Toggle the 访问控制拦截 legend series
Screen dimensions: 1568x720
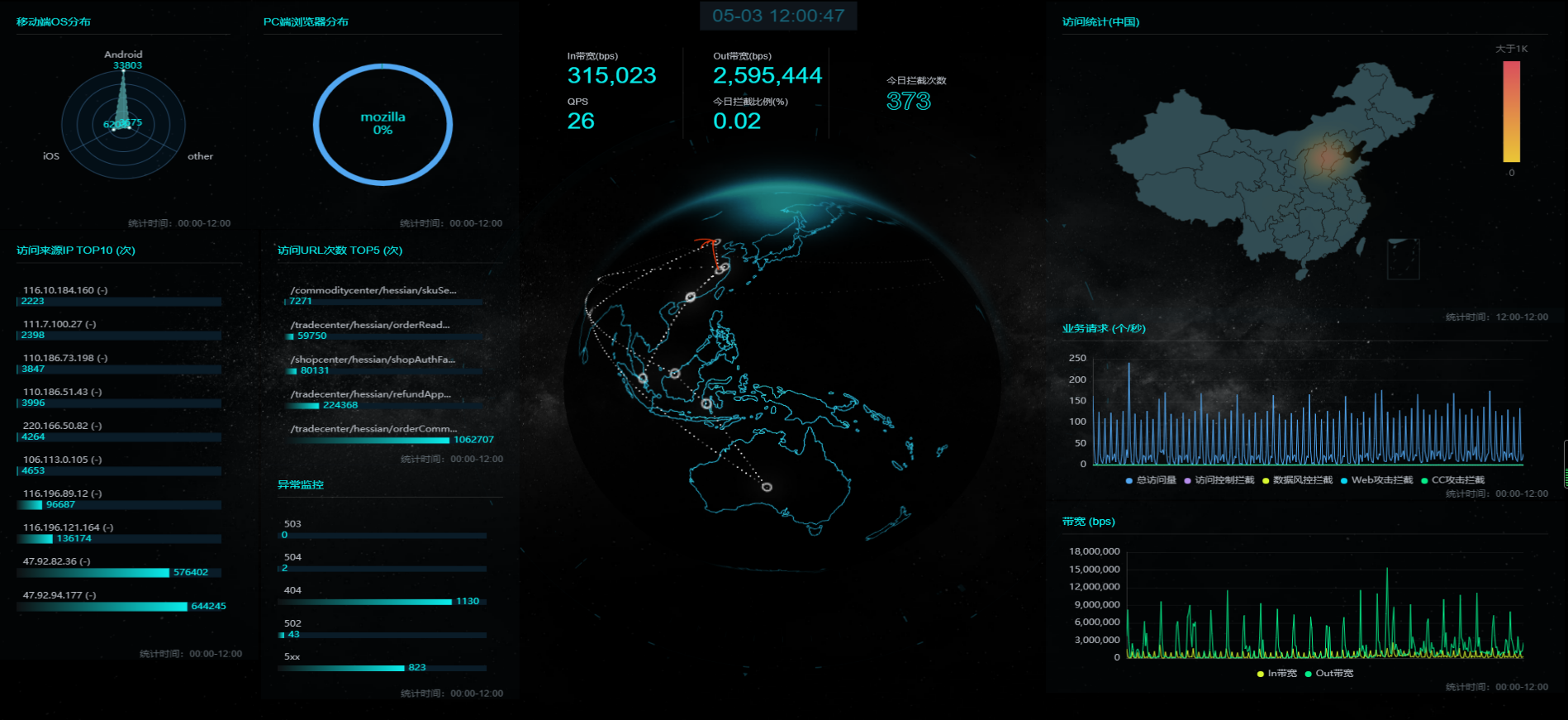pyautogui.click(x=1219, y=480)
